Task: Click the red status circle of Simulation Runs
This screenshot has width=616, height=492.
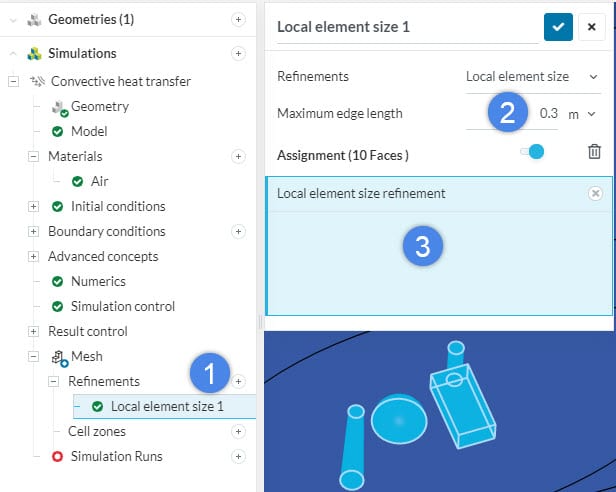Action: click(x=57, y=457)
